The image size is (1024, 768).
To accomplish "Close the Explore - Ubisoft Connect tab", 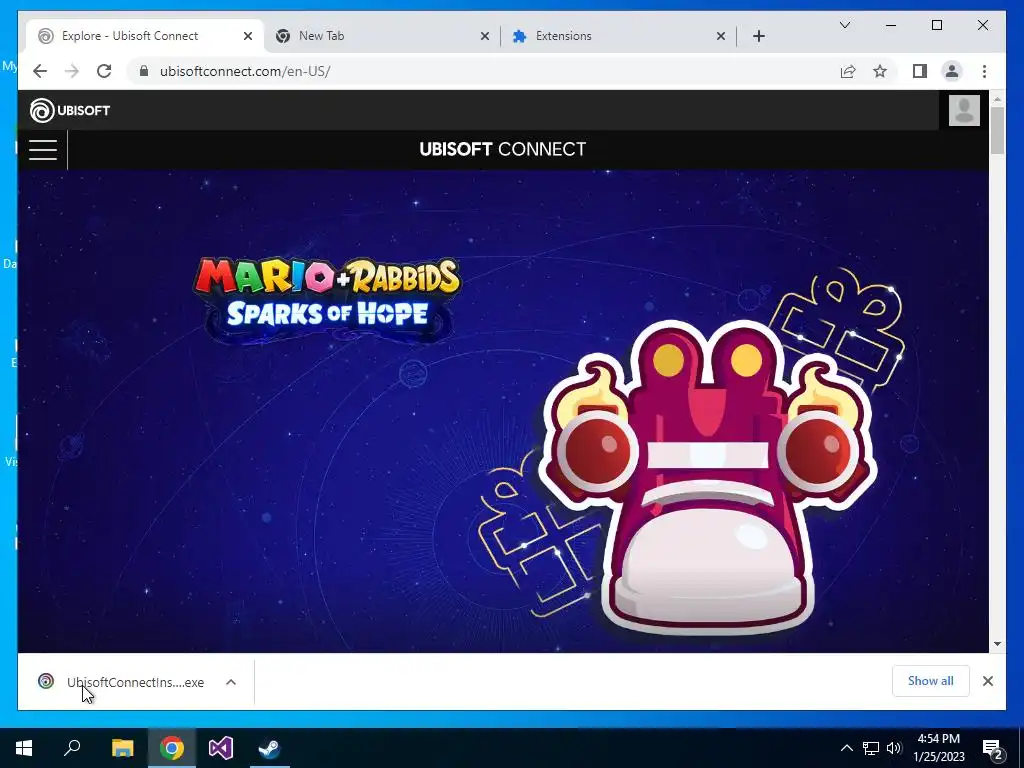I will coord(248,36).
